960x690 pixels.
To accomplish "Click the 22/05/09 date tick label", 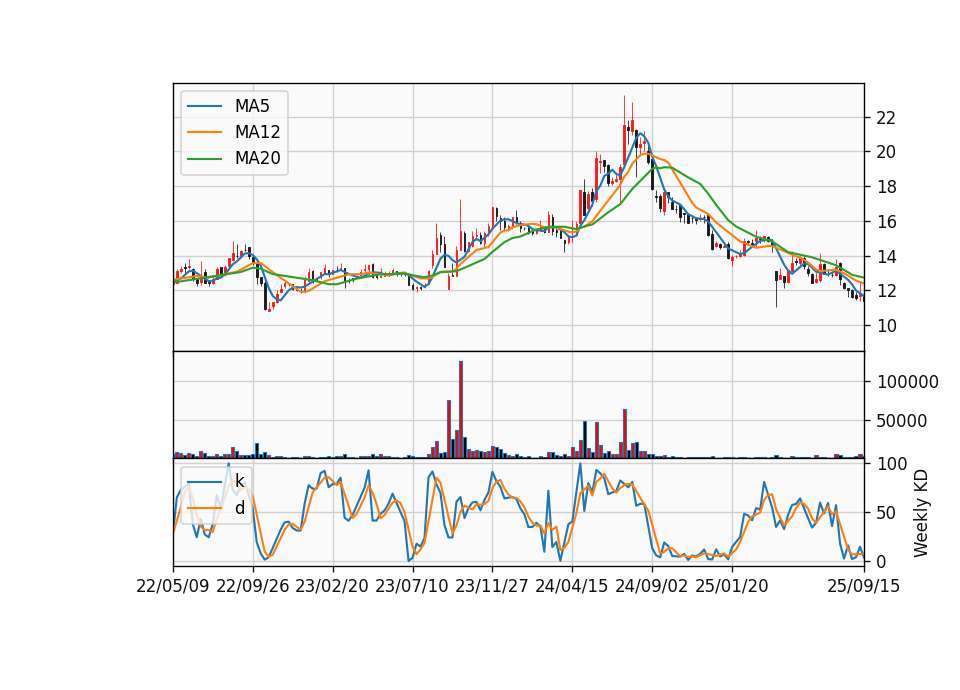I will (173, 586).
